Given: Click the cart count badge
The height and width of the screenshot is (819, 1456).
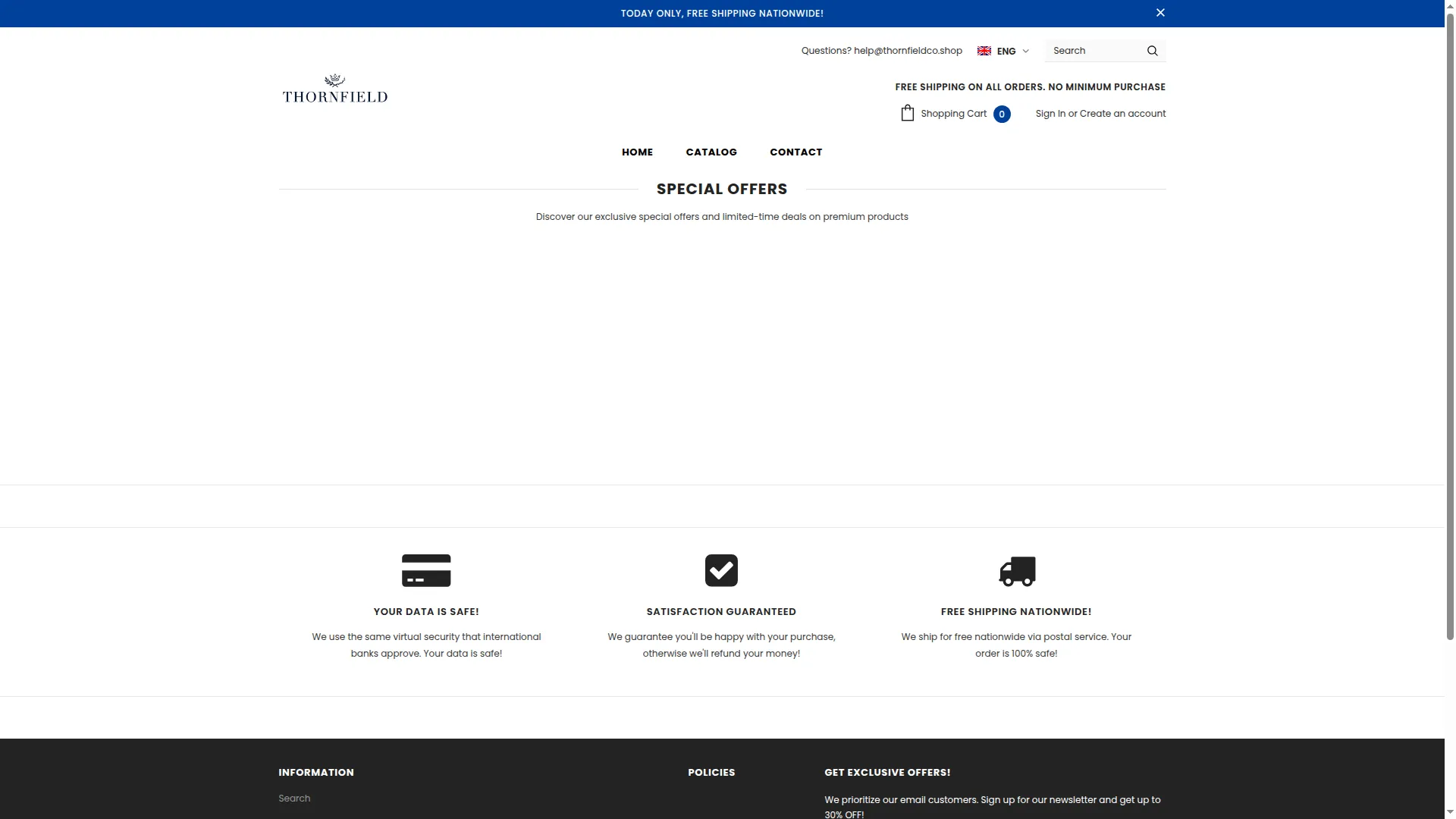Looking at the screenshot, I should click(x=1002, y=115).
